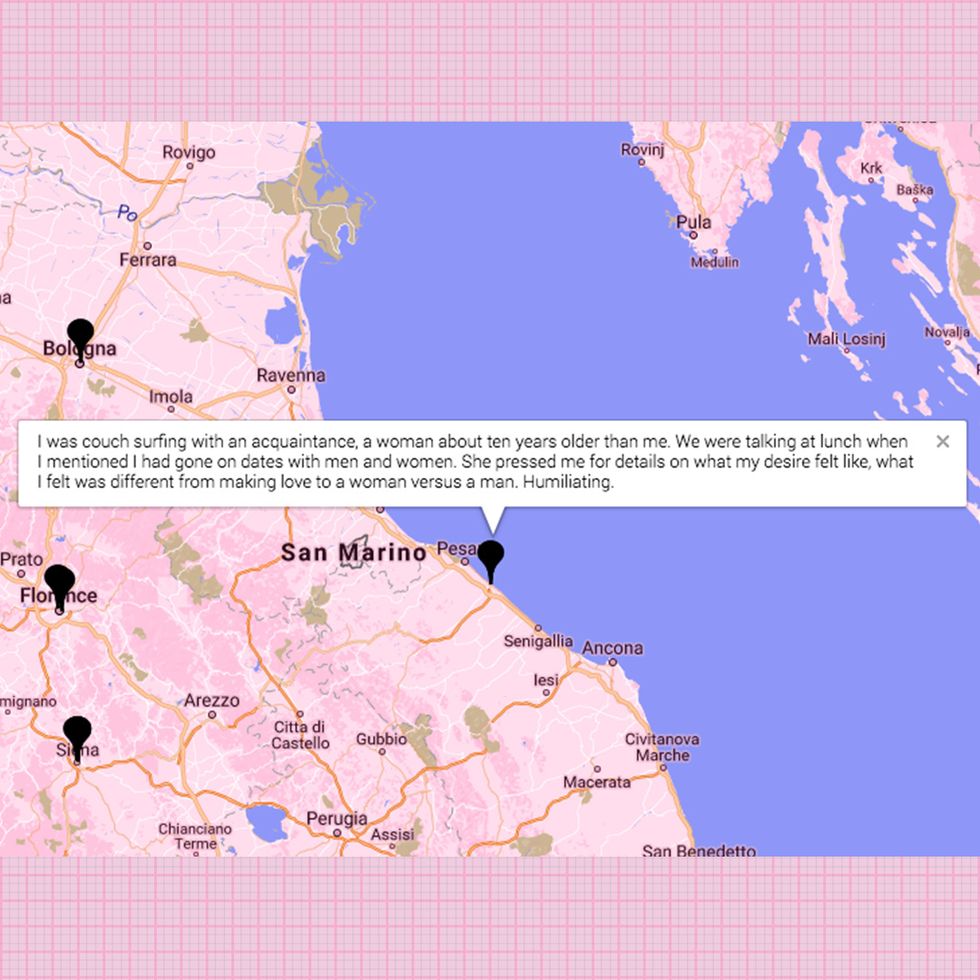The image size is (980, 980).
Task: Select the Perugia label on the map
Action: click(337, 819)
